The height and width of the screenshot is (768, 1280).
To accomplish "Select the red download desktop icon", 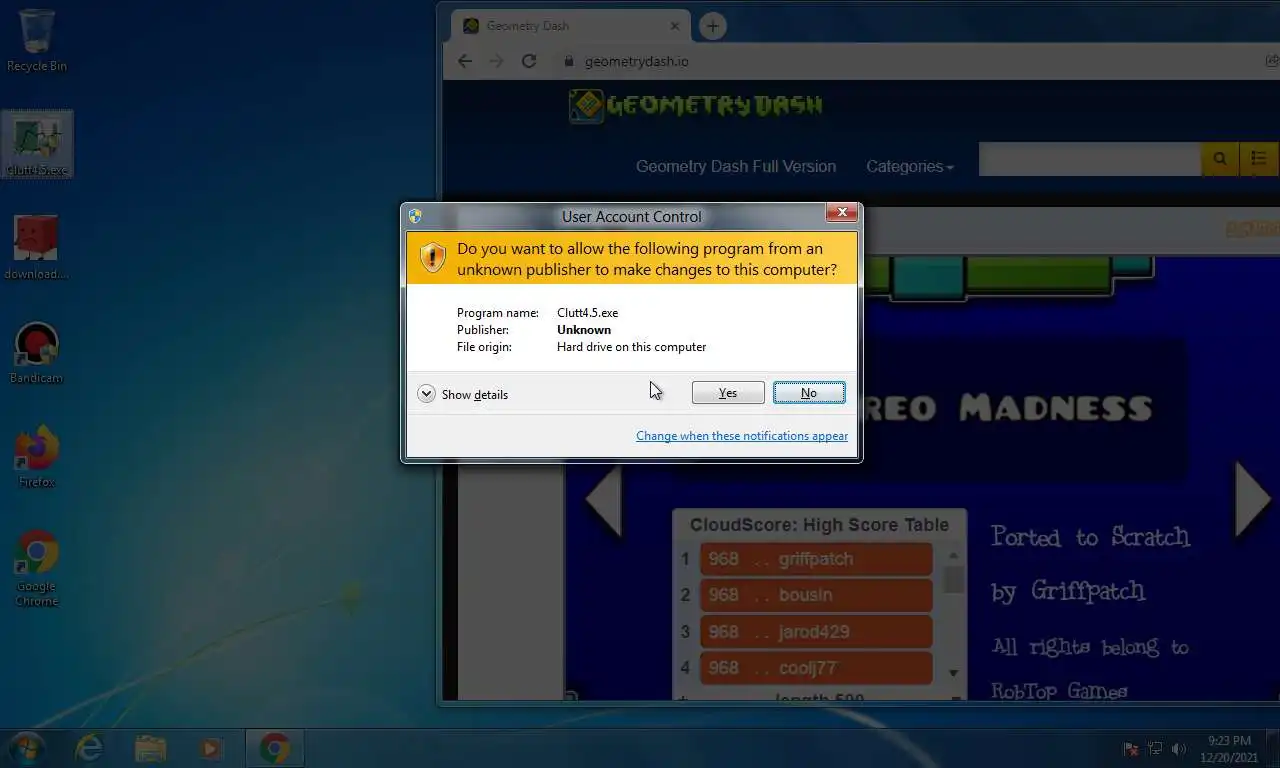I will click(36, 248).
